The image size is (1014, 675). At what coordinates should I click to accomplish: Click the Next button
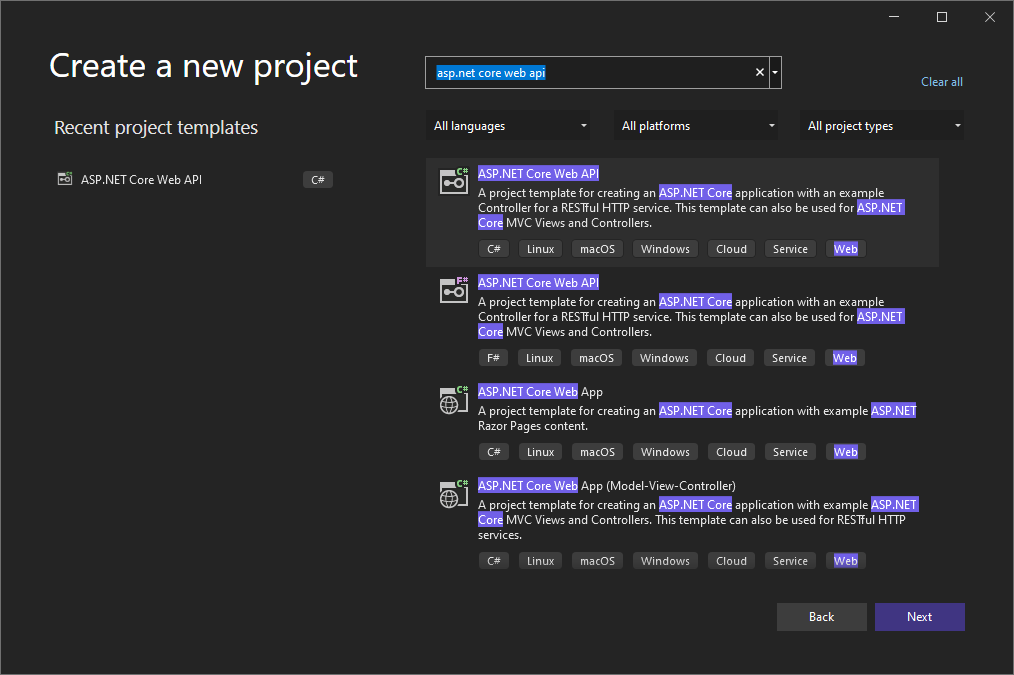(x=919, y=616)
